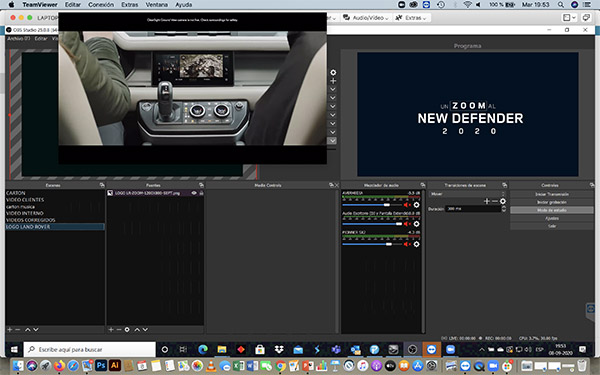Open TeamViewer menu in macOS menu bar
This screenshot has width=600, height=375.
click(x=40, y=5)
